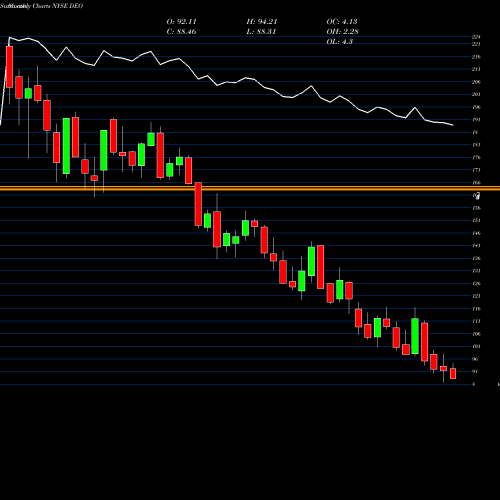
Task: Click the 171 price axis label
Action: coord(476,170)
